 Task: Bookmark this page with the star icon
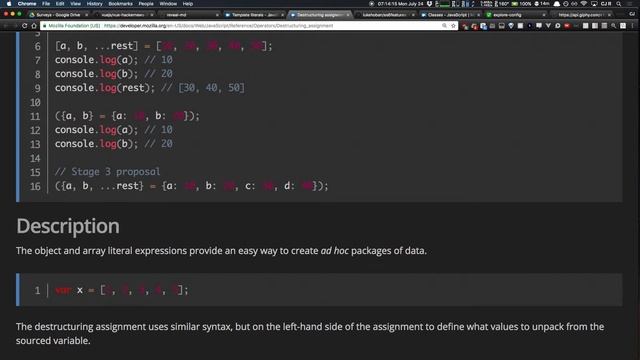(x=453, y=26)
